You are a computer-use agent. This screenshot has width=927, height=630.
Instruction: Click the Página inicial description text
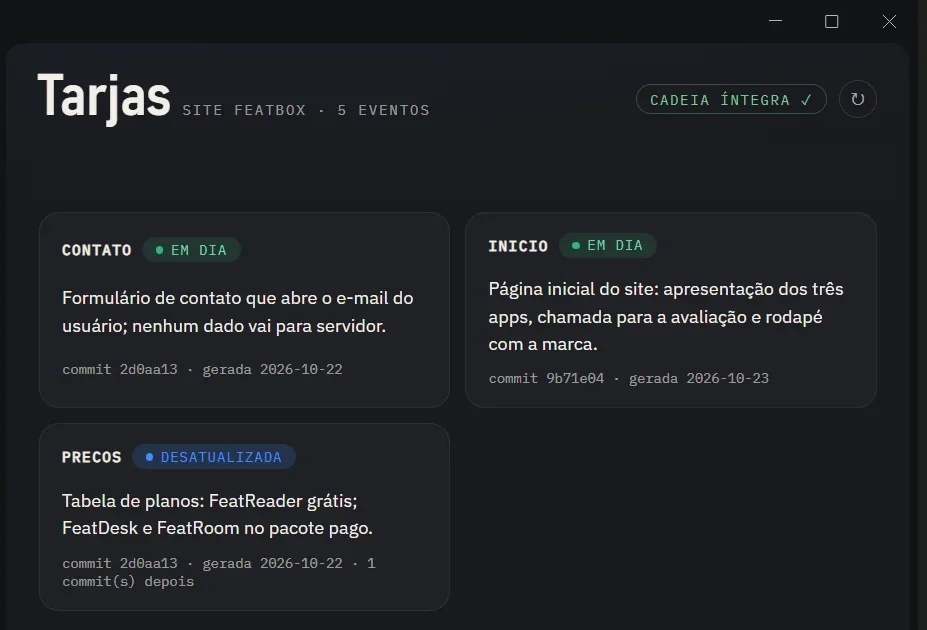(x=666, y=316)
